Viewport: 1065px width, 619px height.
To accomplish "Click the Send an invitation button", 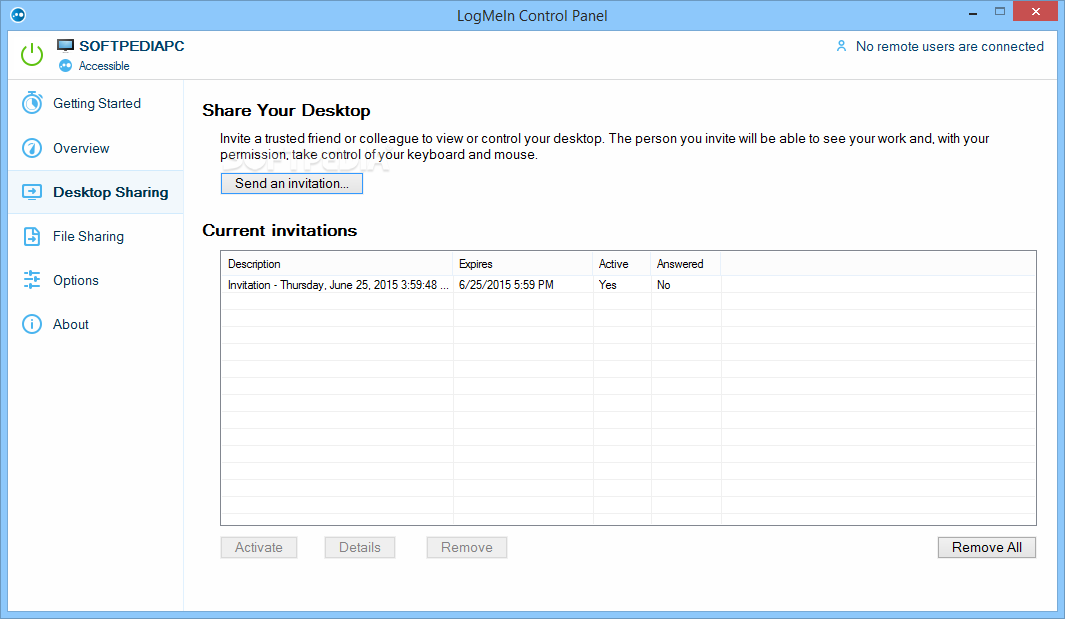I will pyautogui.click(x=291, y=183).
